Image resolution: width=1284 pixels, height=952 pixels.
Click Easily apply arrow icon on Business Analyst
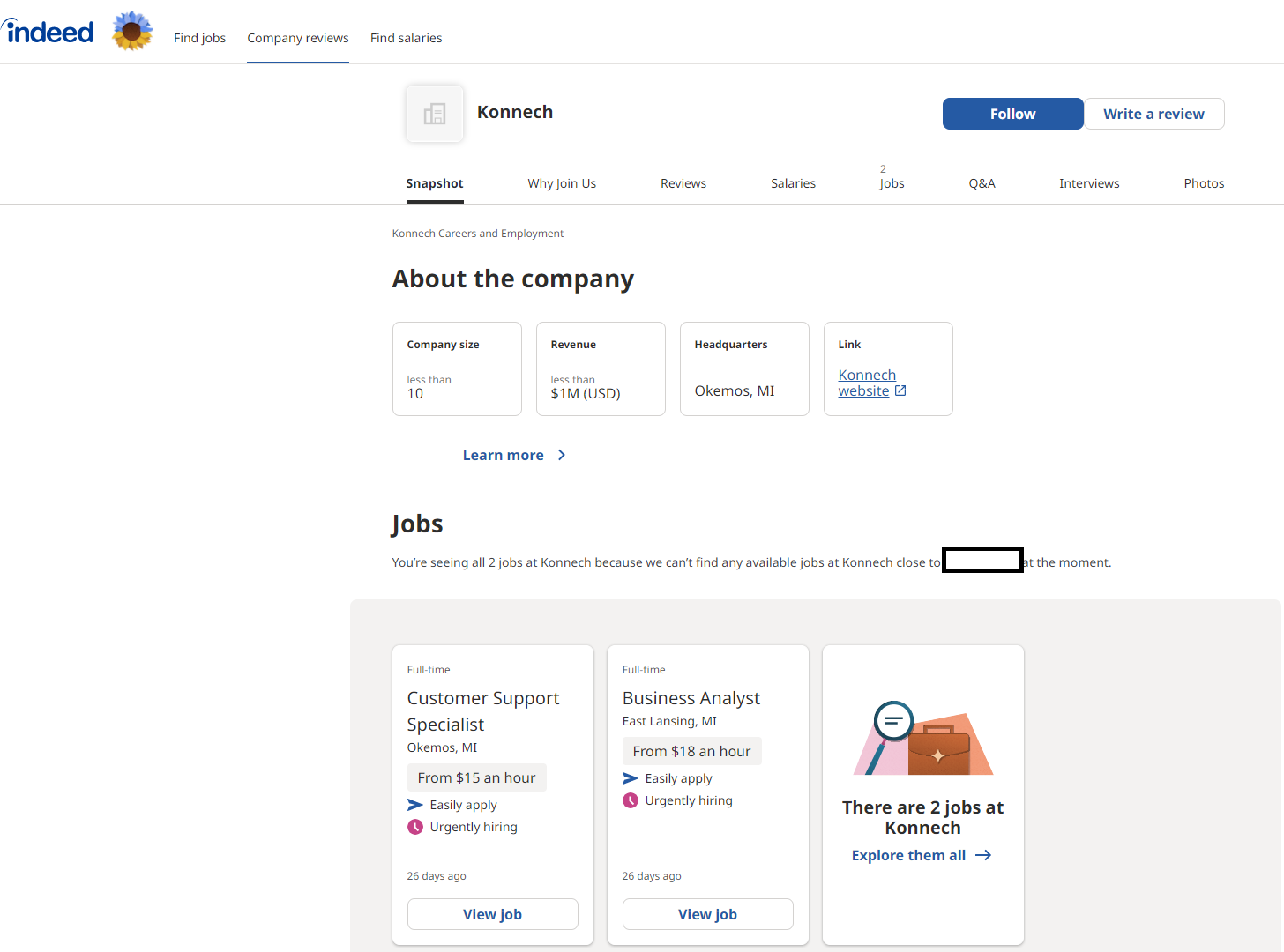(x=631, y=778)
